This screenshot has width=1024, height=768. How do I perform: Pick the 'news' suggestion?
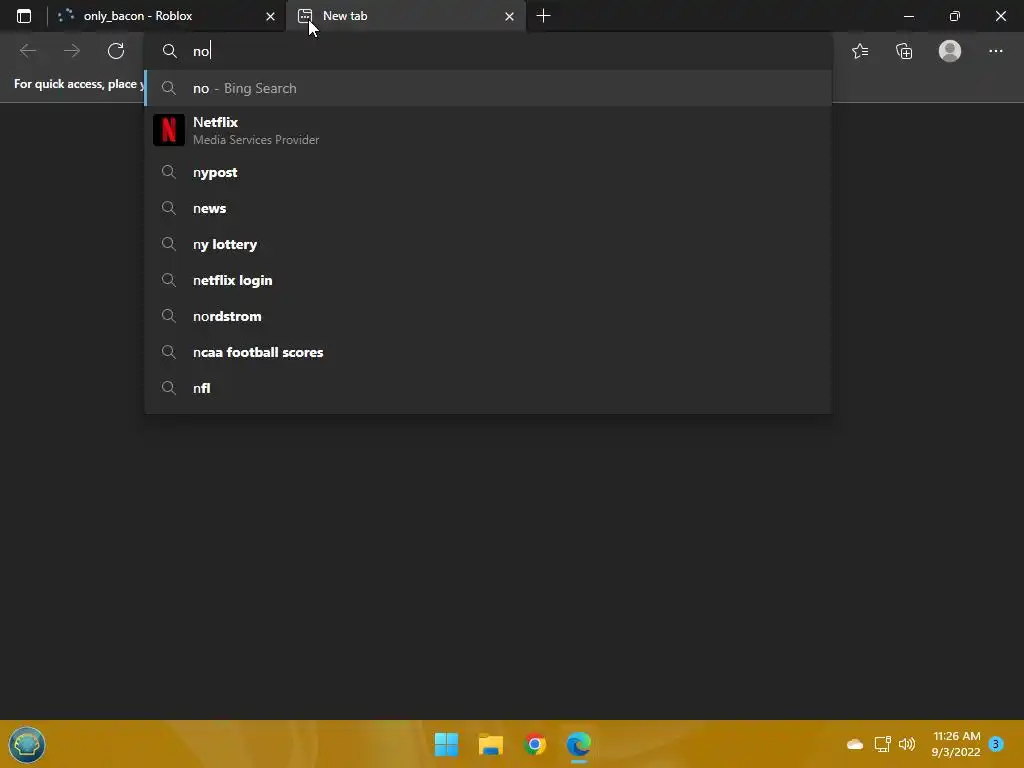tap(488, 208)
